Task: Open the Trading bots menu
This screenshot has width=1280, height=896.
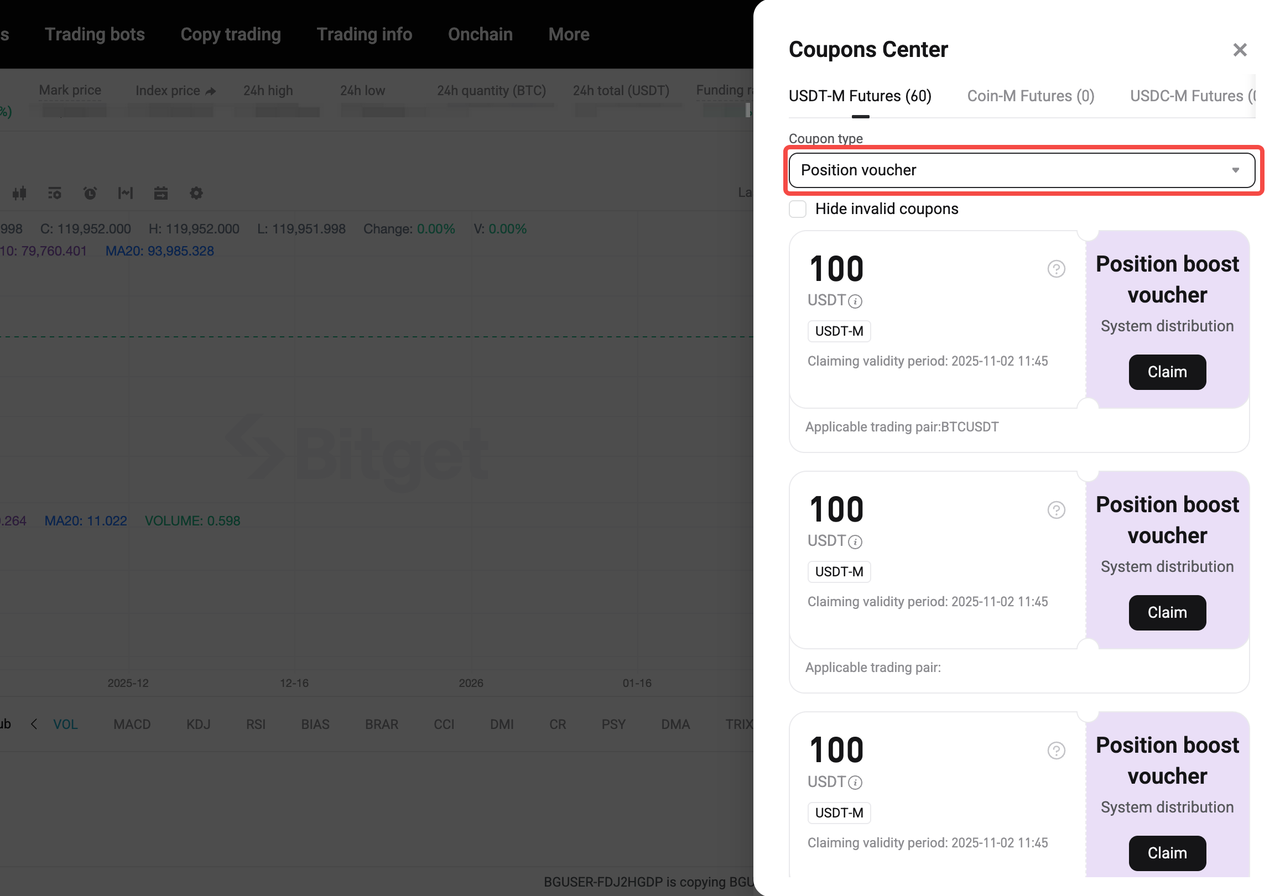Action: tap(94, 33)
